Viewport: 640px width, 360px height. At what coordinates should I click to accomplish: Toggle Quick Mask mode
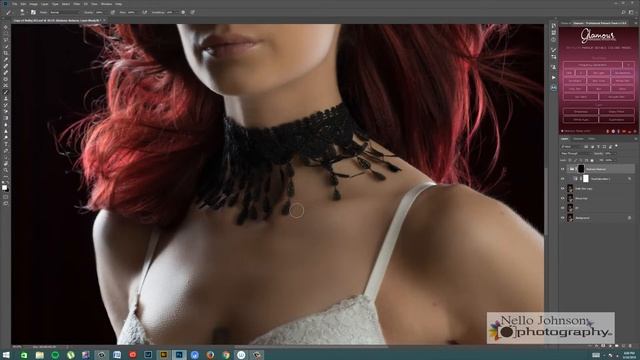click(6, 196)
